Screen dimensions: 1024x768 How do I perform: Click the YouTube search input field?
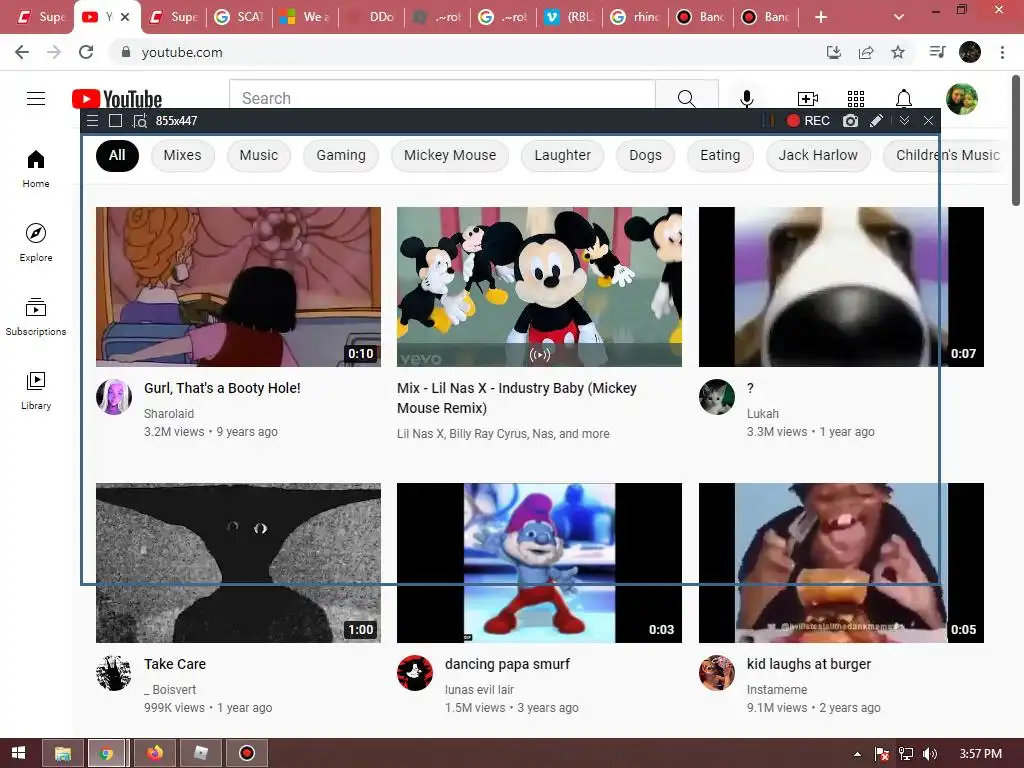442,97
